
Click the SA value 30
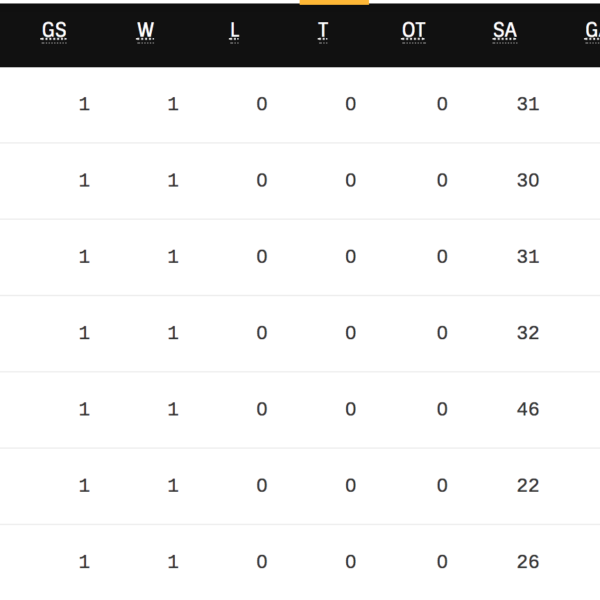[528, 180]
